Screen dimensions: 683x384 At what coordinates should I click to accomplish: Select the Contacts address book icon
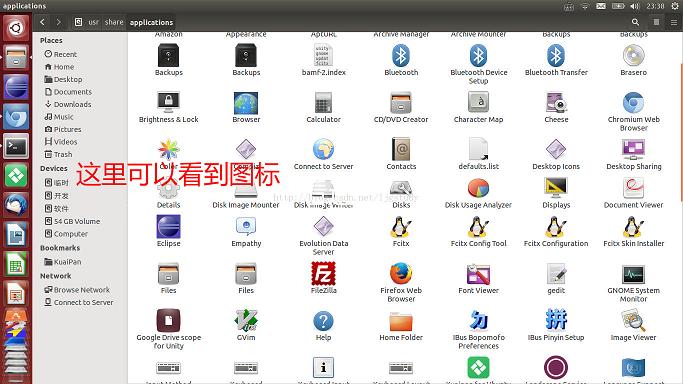[x=401, y=150]
